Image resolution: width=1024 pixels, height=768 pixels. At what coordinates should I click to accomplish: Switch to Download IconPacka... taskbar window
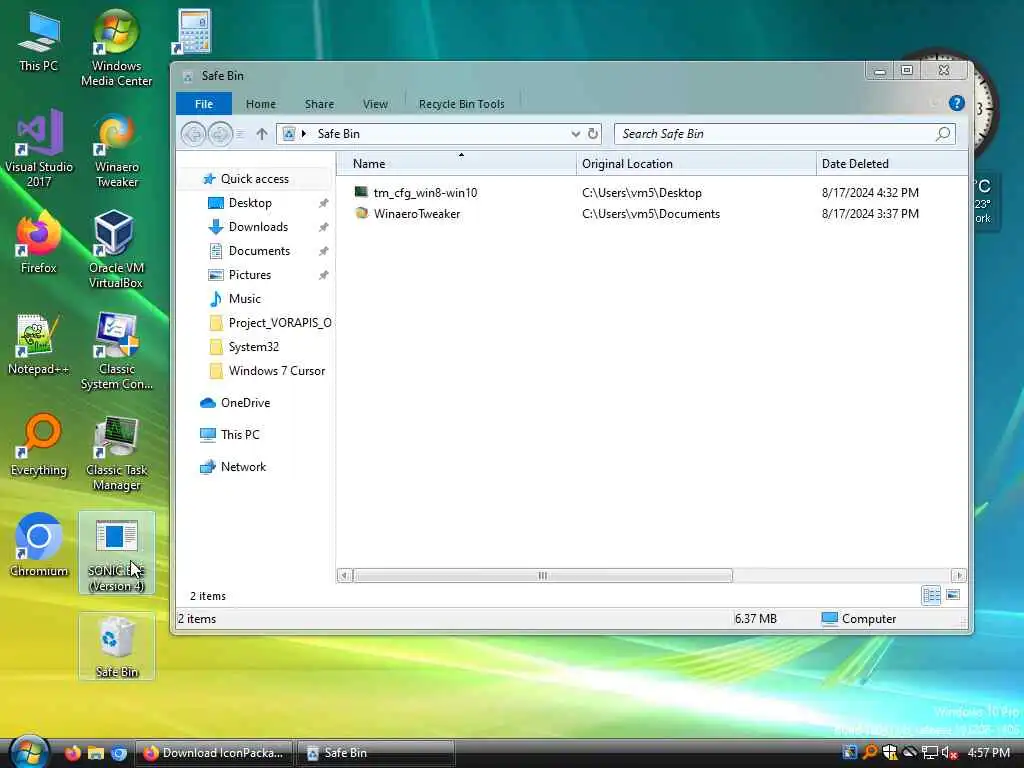(214, 753)
